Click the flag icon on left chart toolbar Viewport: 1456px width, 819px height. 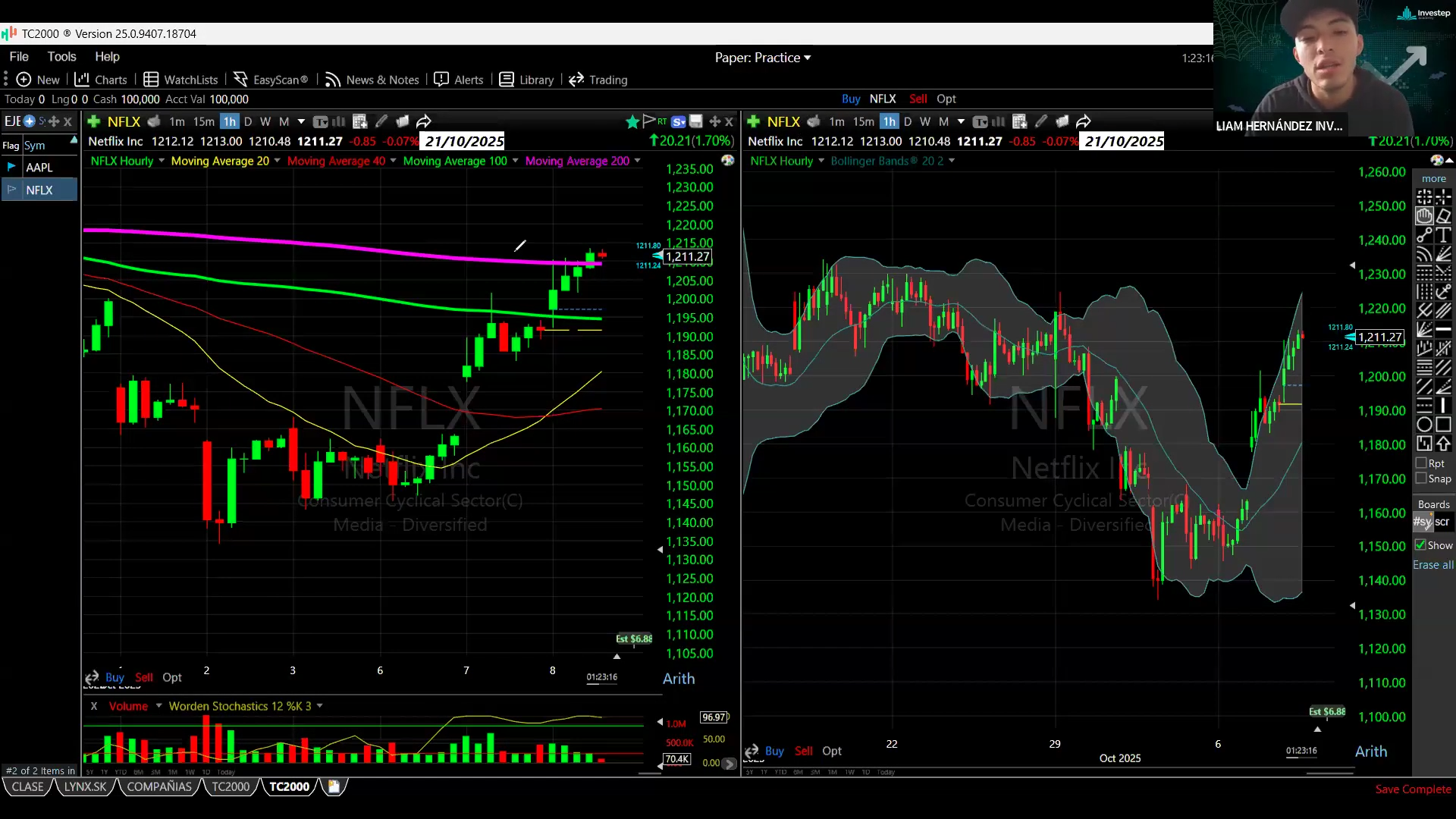(x=649, y=121)
